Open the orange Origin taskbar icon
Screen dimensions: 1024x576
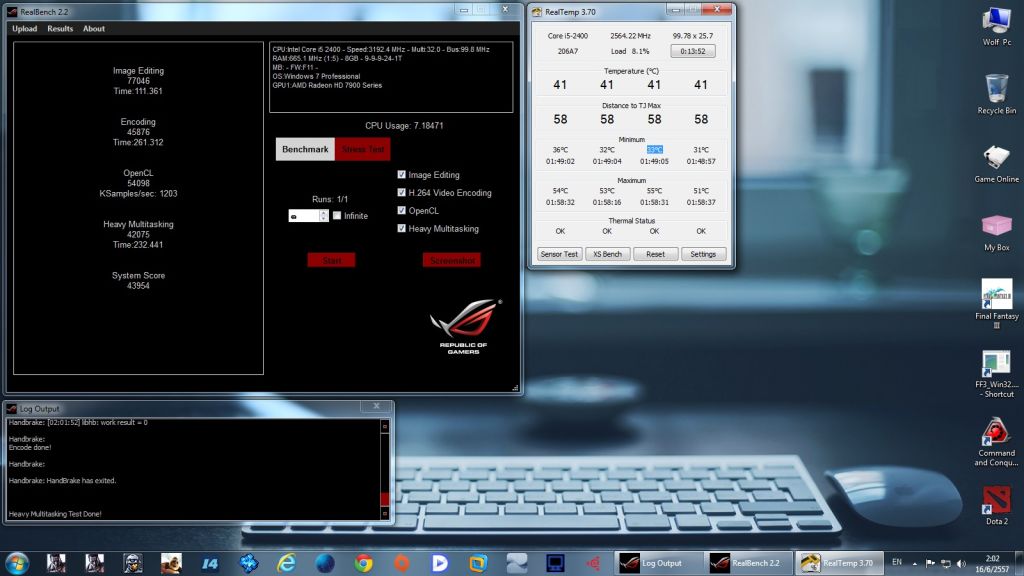coord(401,563)
